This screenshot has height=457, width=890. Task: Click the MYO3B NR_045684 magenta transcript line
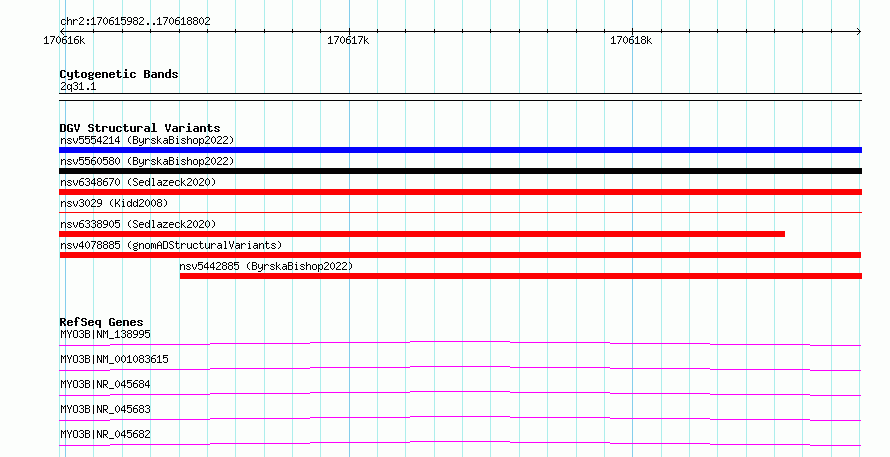[x=460, y=393]
